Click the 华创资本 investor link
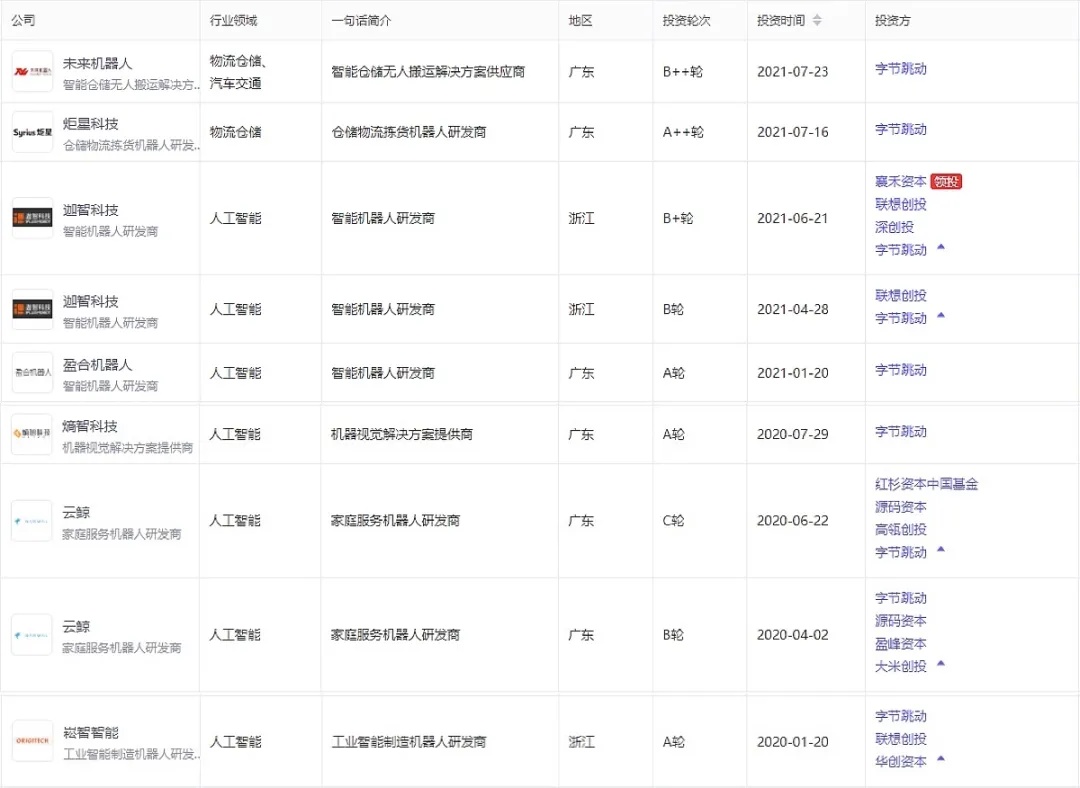This screenshot has height=788, width=1080. click(901, 762)
